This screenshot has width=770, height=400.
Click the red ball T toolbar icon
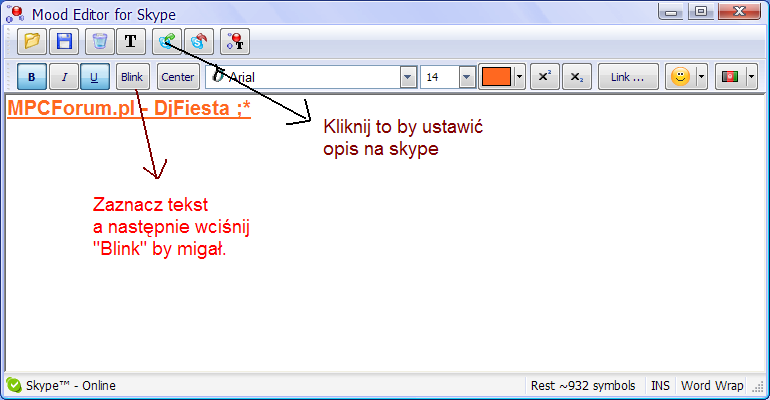click(235, 41)
